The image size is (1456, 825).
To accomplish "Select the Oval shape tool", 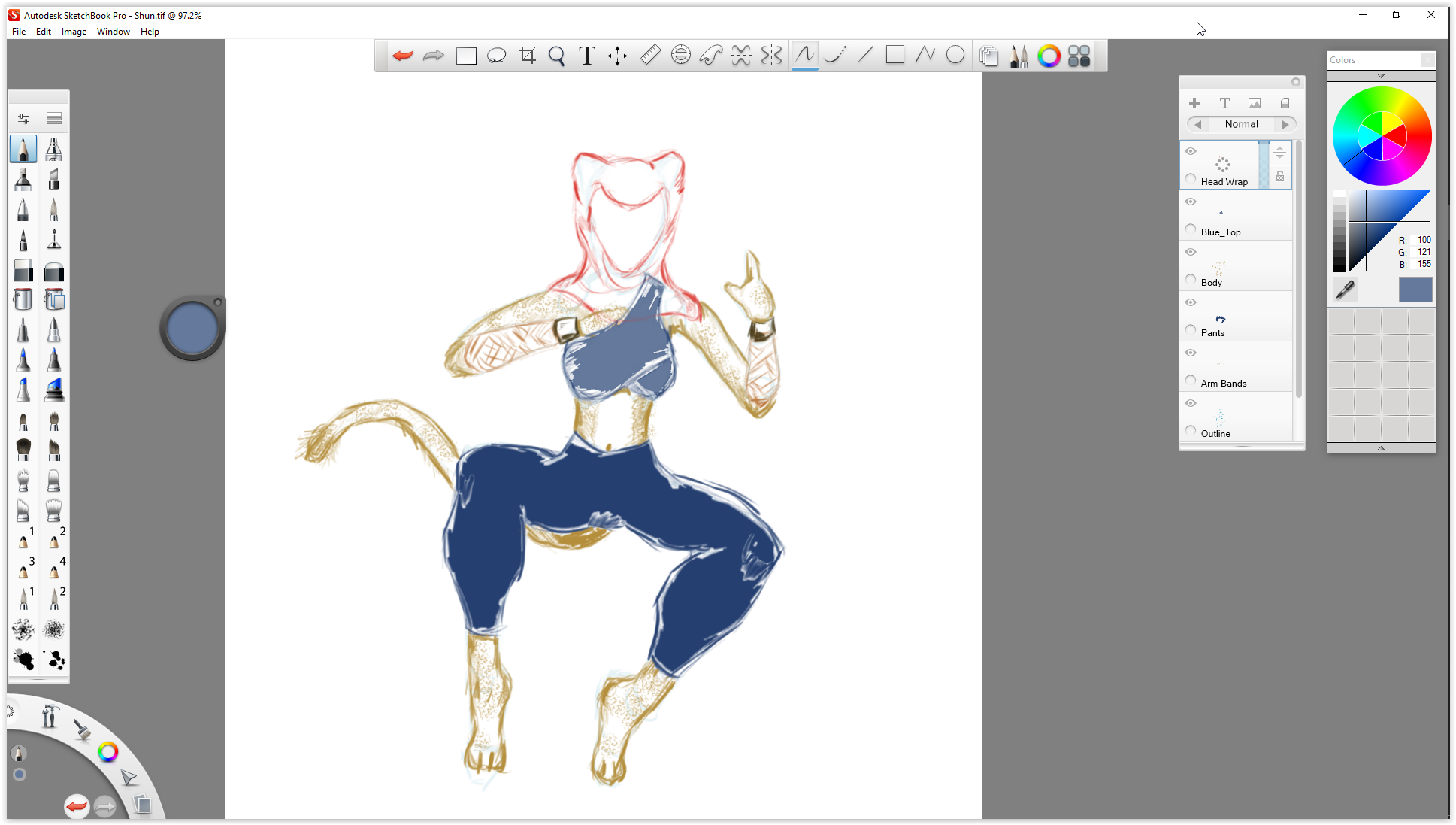I will pyautogui.click(x=955, y=55).
